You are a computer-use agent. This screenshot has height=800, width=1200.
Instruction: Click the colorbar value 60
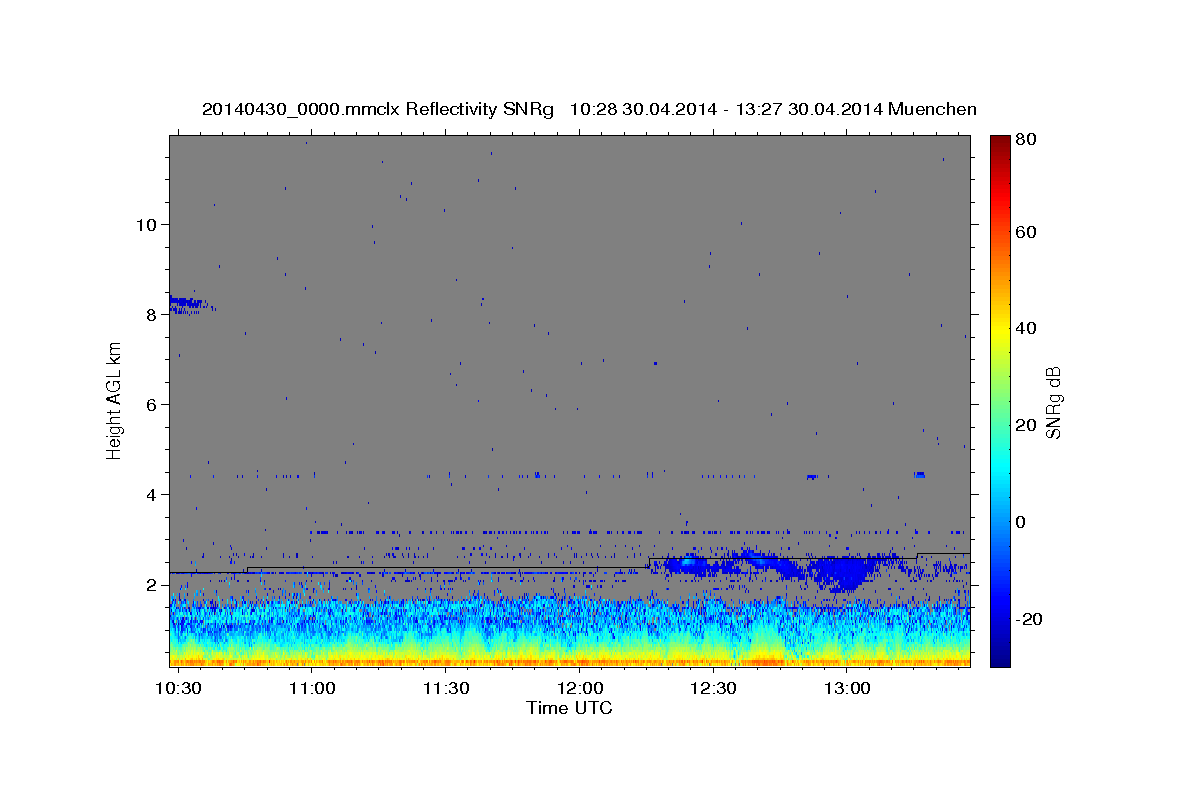(x=1028, y=232)
